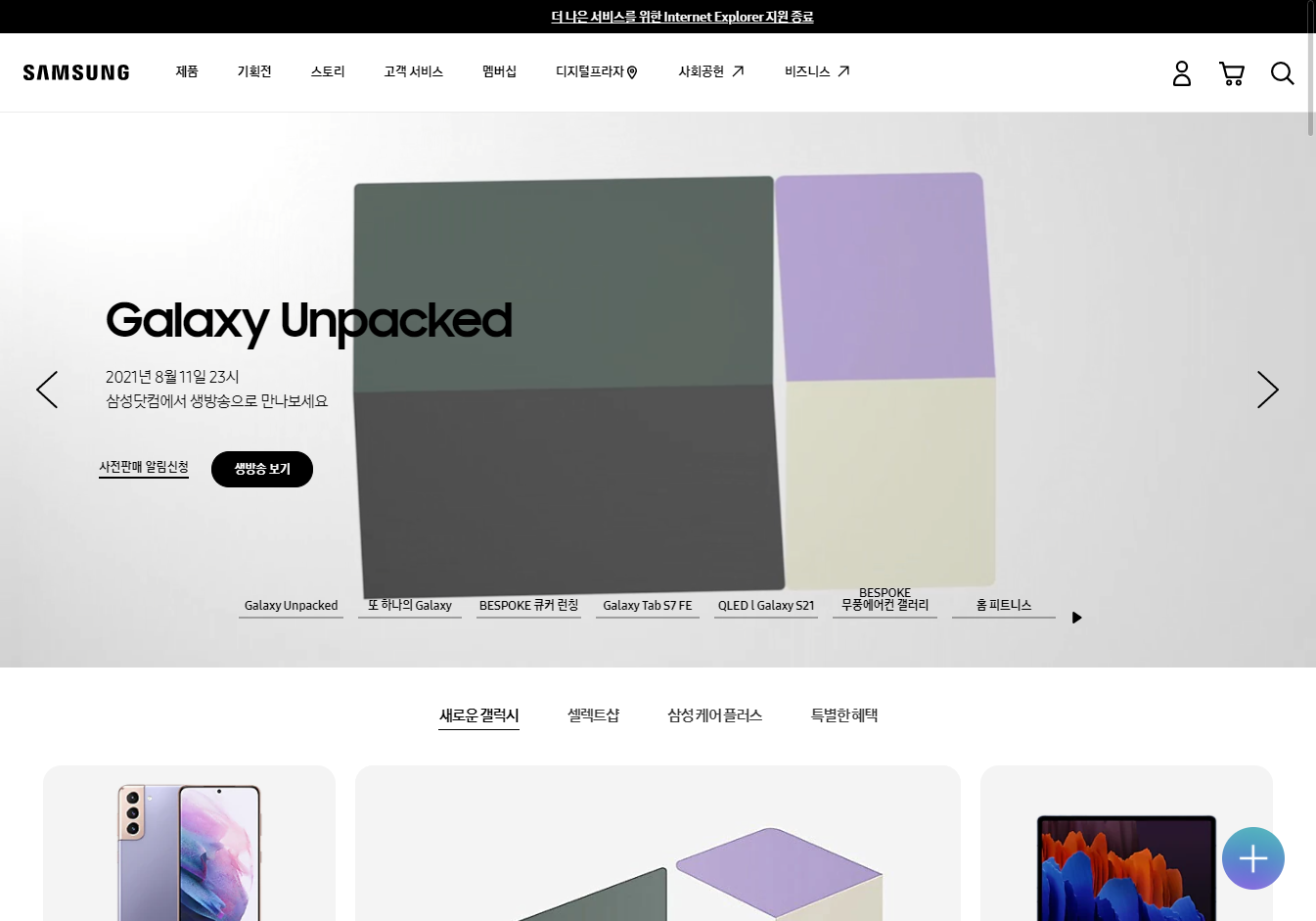The width and height of the screenshot is (1316, 921).
Task: Select BESPOKE 큐커 런칭 slide indicator
Action: (528, 607)
